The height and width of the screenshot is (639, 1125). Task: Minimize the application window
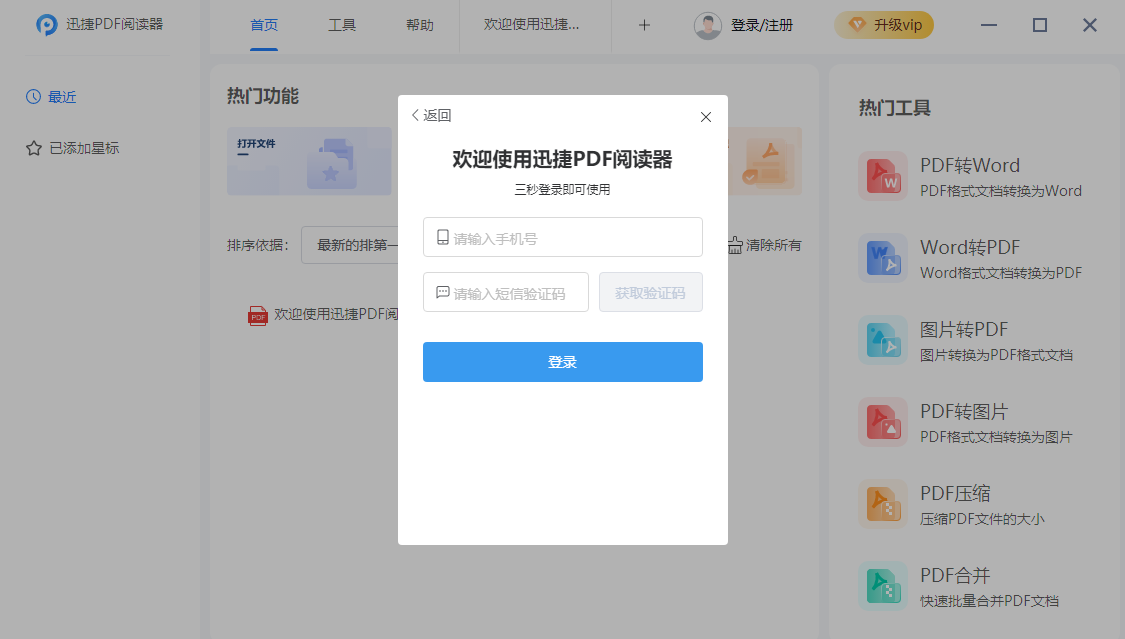(989, 25)
